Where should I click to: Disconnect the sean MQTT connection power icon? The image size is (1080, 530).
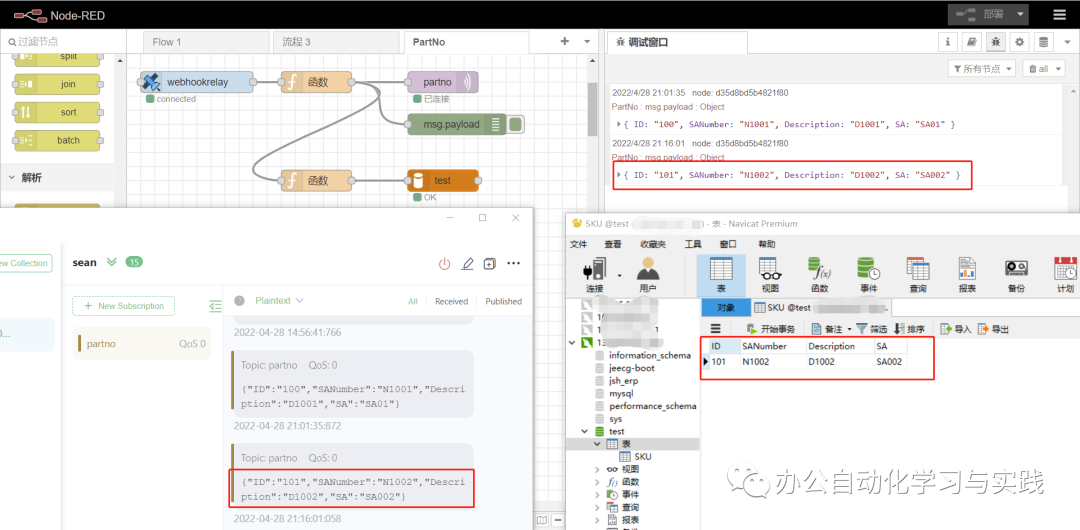[x=444, y=263]
